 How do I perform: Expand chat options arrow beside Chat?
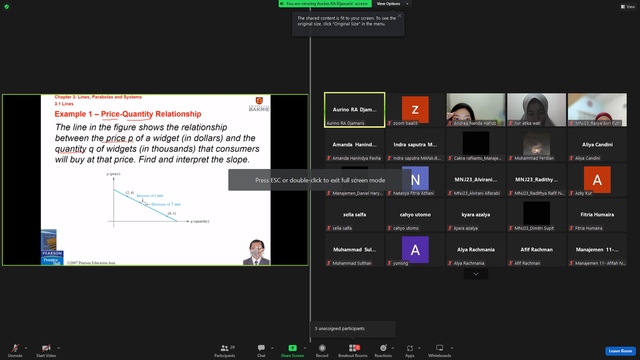click(x=272, y=348)
